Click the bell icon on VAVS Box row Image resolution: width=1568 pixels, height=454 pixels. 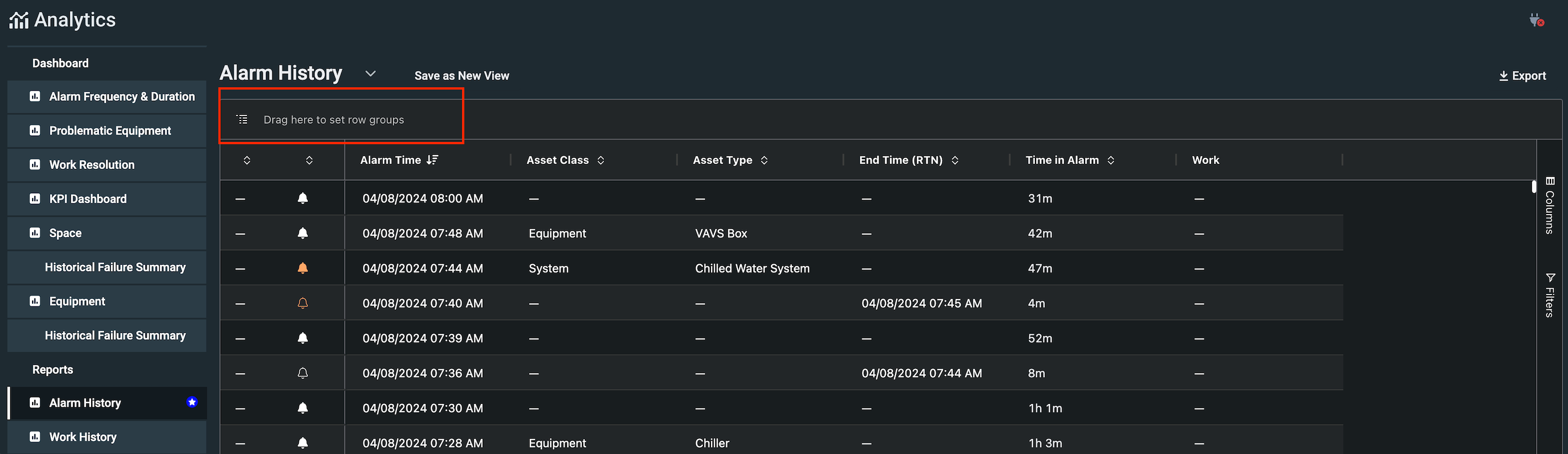point(303,233)
